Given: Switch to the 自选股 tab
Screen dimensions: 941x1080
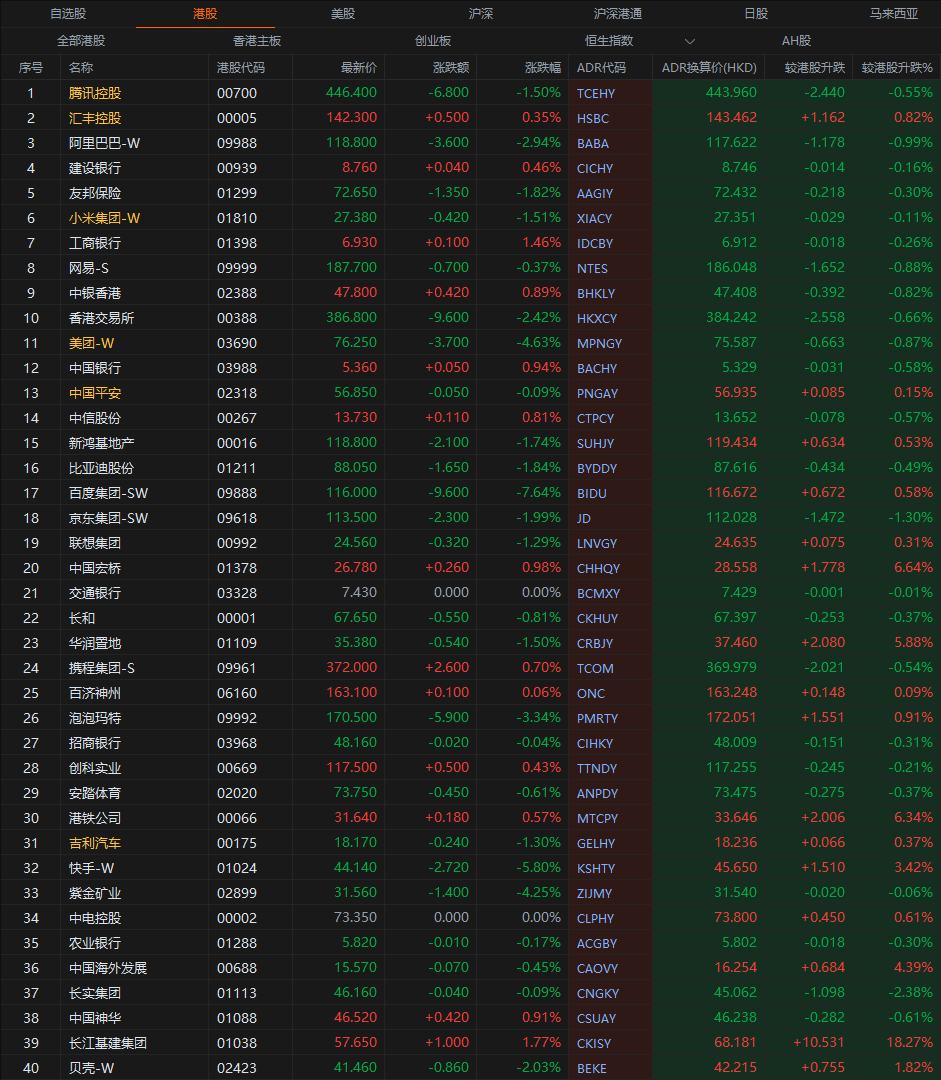Looking at the screenshot, I should pos(68,14).
